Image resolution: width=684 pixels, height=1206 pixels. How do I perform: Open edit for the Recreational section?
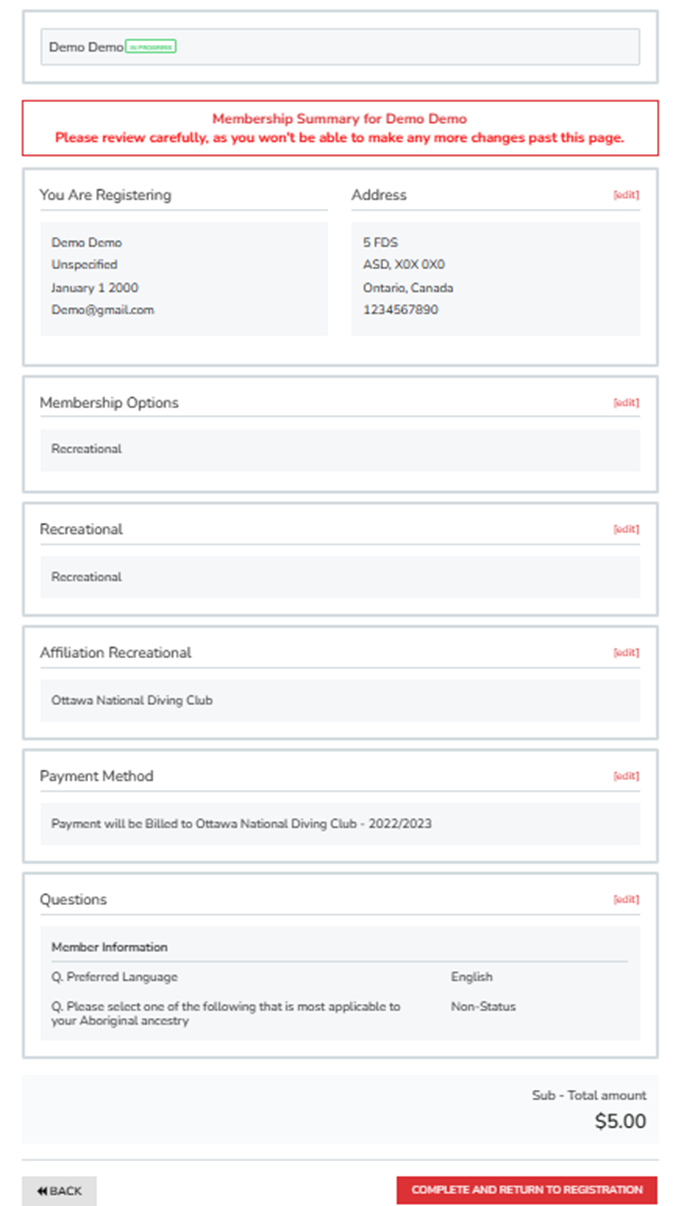626,529
